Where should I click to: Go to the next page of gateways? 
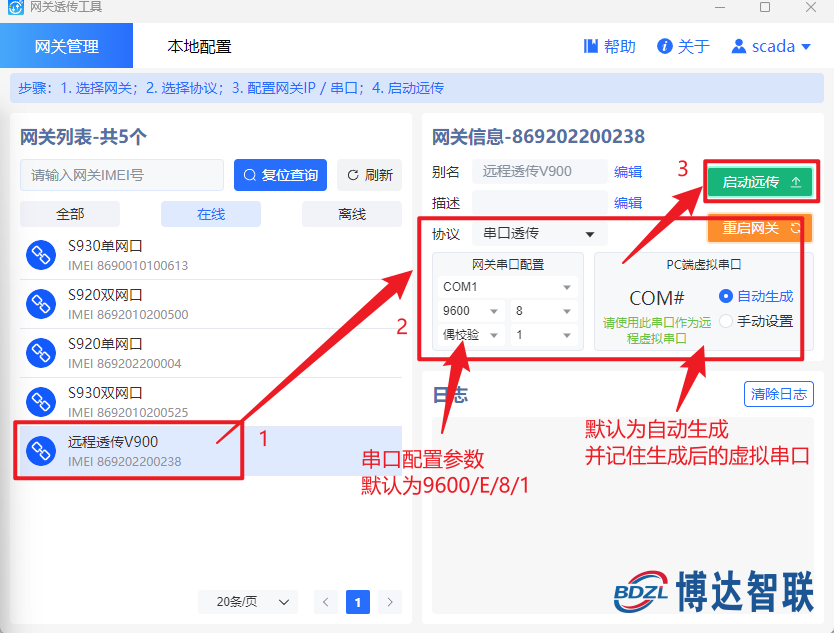390,602
